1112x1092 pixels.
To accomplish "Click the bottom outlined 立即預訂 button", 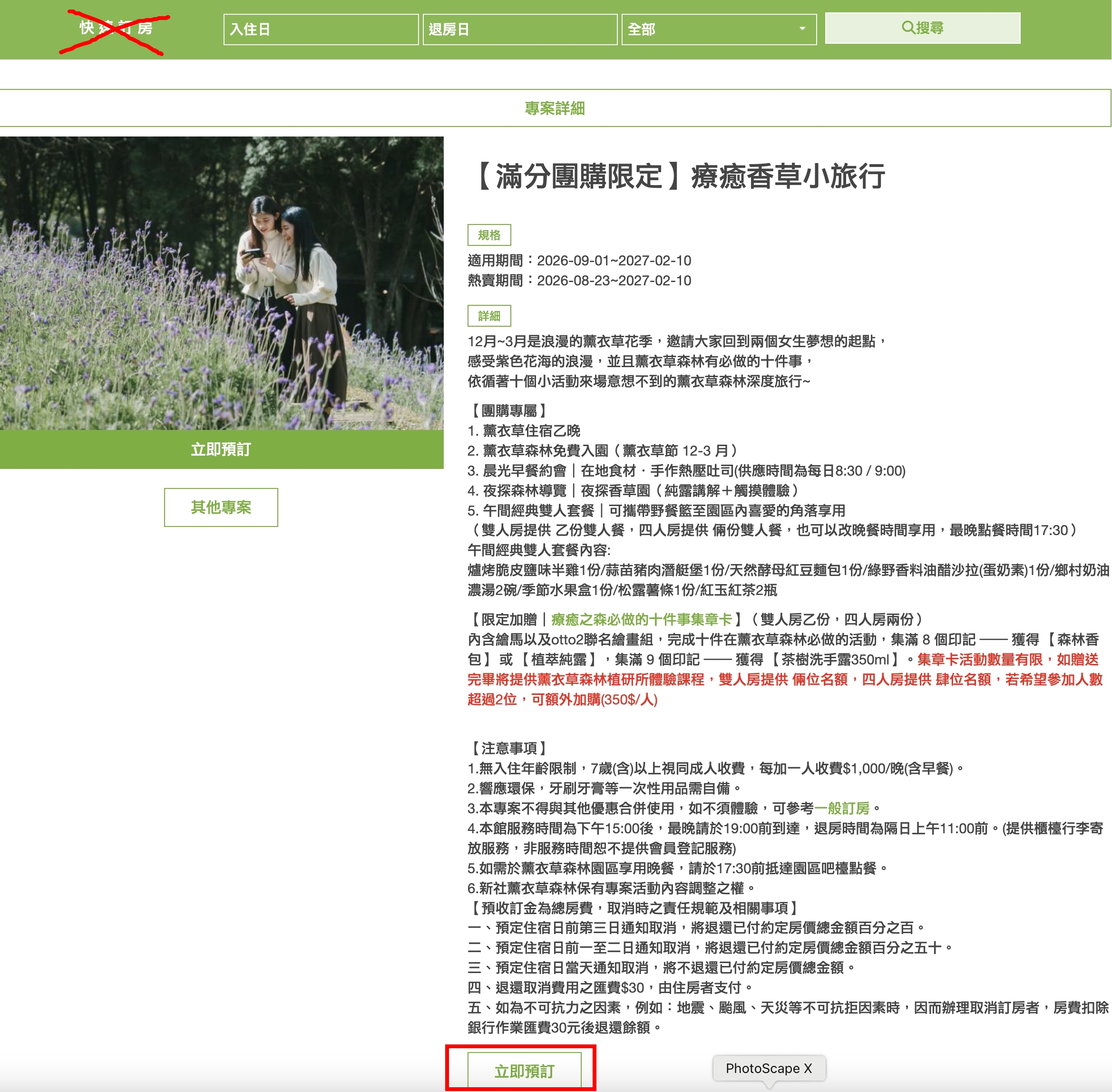I will pyautogui.click(x=524, y=1071).
